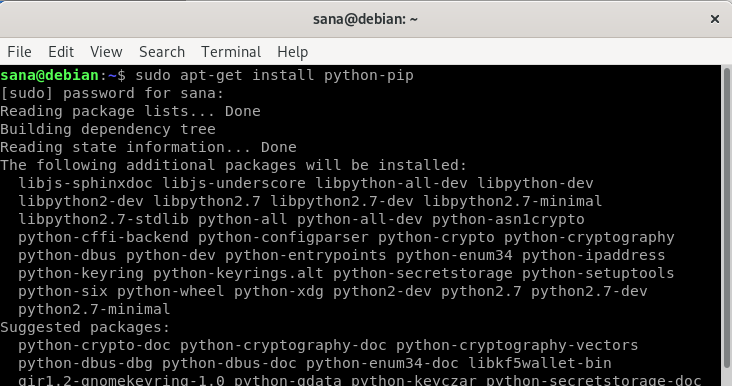The image size is (732, 386).
Task: Click the package name 'python-entrypoints'
Action: [306, 255]
